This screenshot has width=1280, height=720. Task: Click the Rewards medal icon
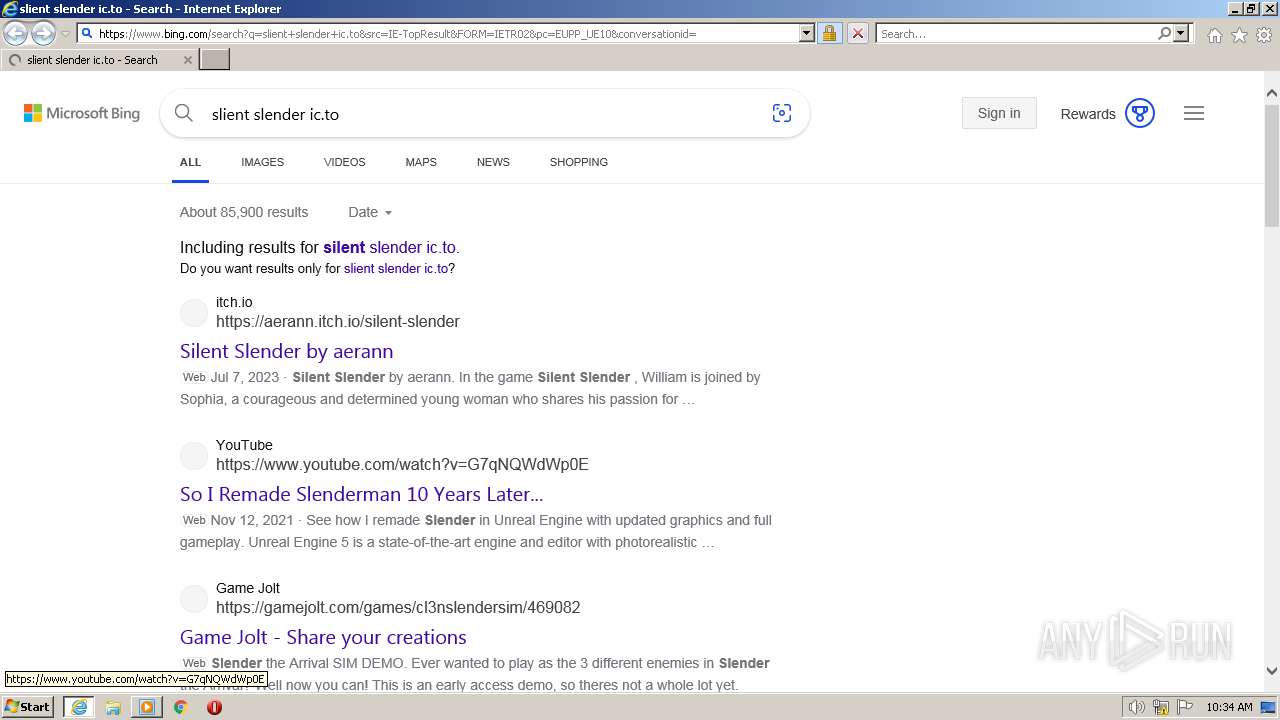pos(1140,113)
